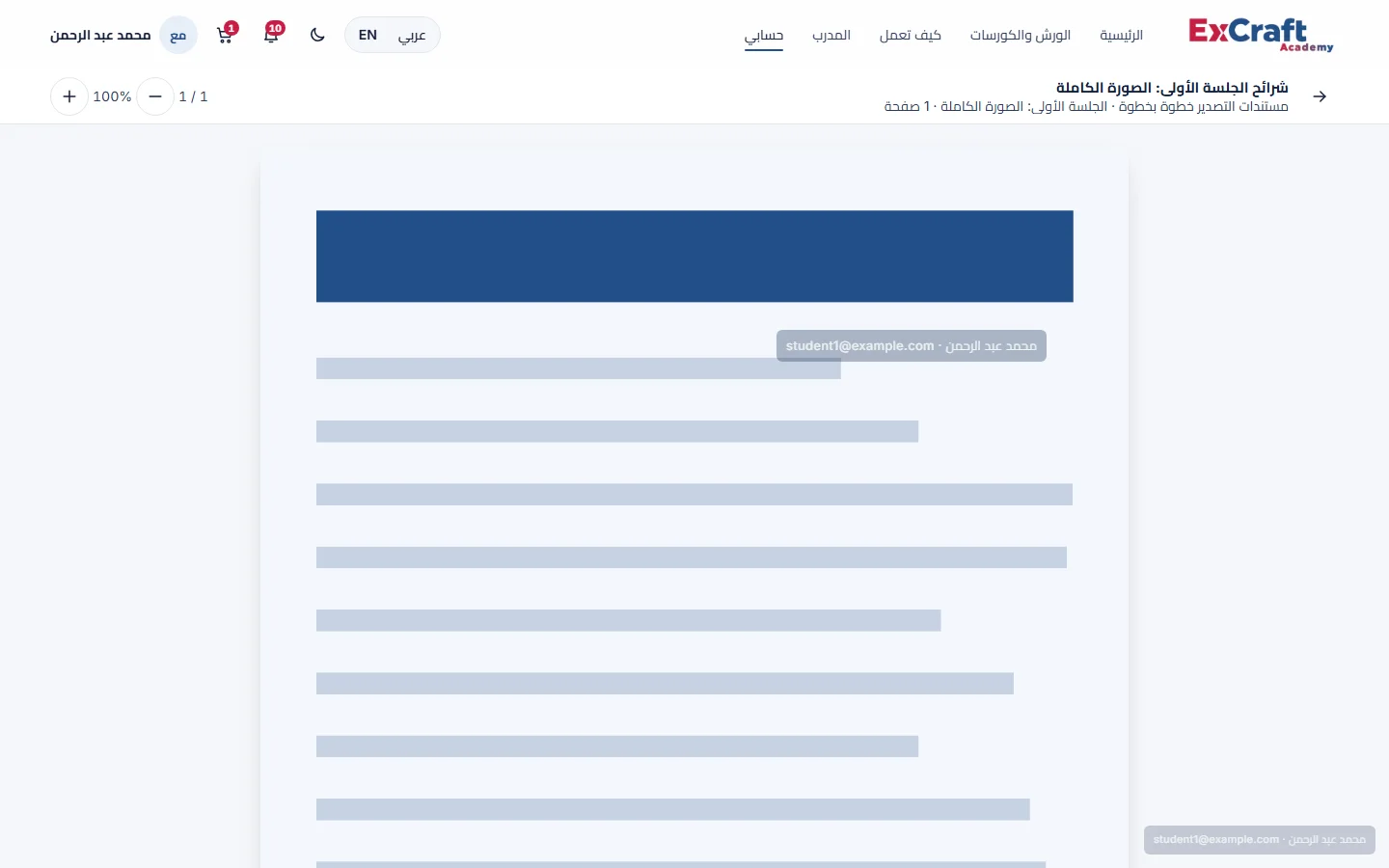Open the notifications bell with 10 badge

tap(272, 35)
